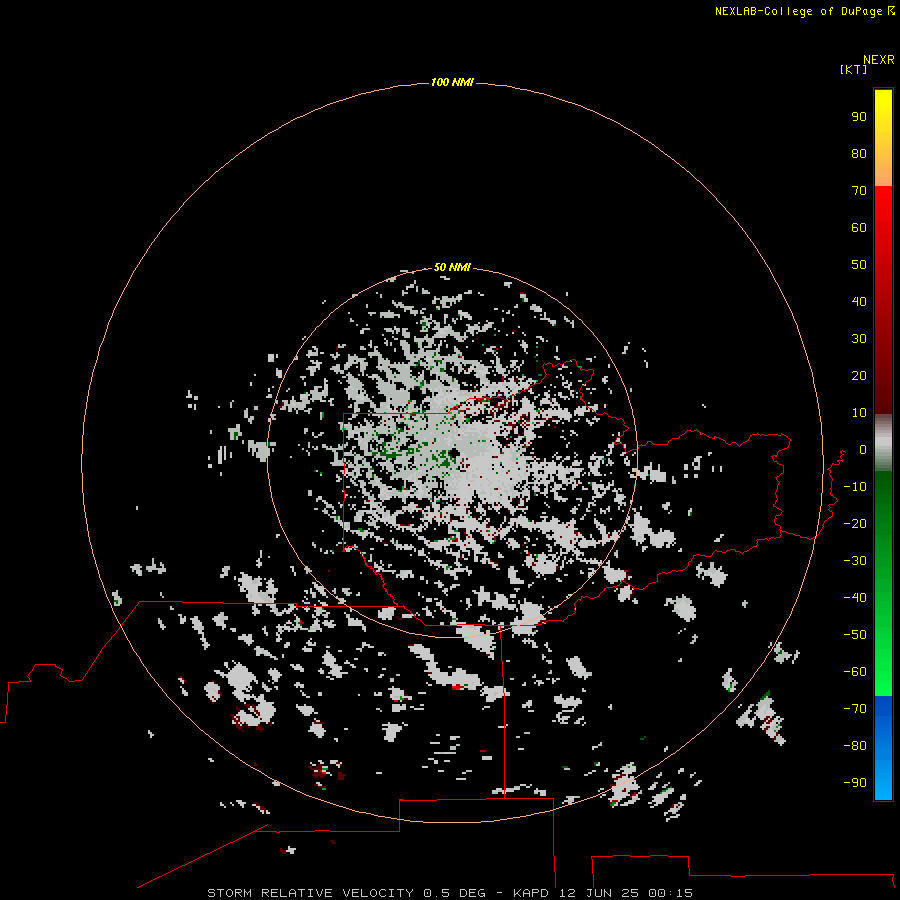The width and height of the screenshot is (900, 900).
Task: Click the -60 knot scale label
Action: click(855, 672)
